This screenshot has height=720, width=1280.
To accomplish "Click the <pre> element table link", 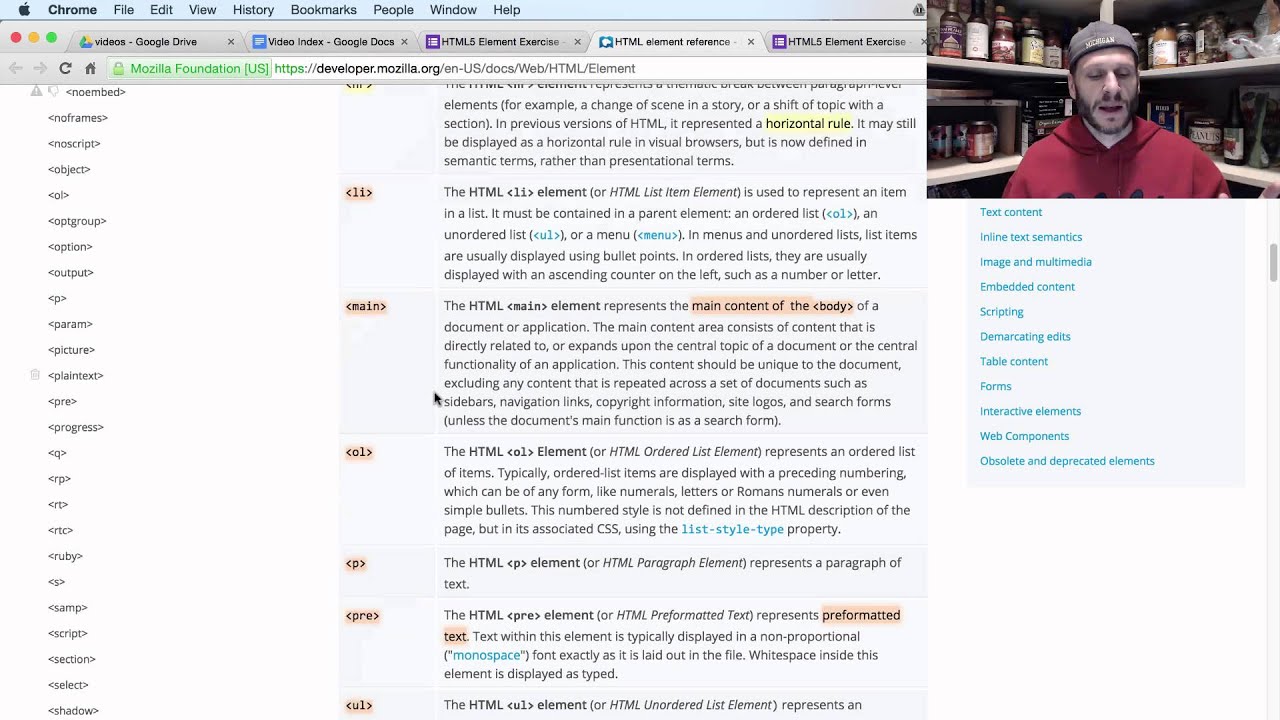I will coord(362,616).
